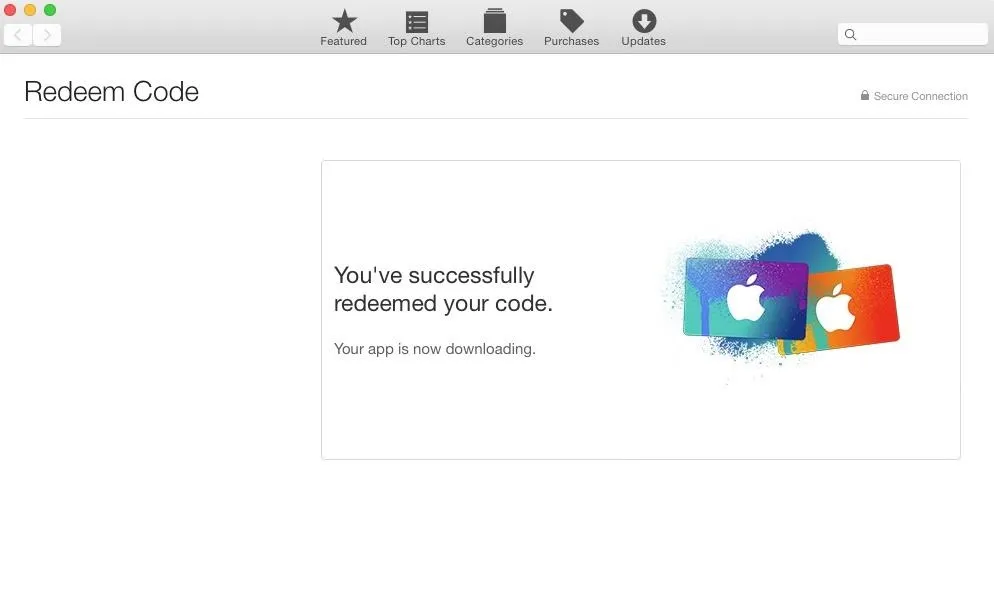Click the Your app is now downloading text
The height and width of the screenshot is (589, 994).
(435, 349)
